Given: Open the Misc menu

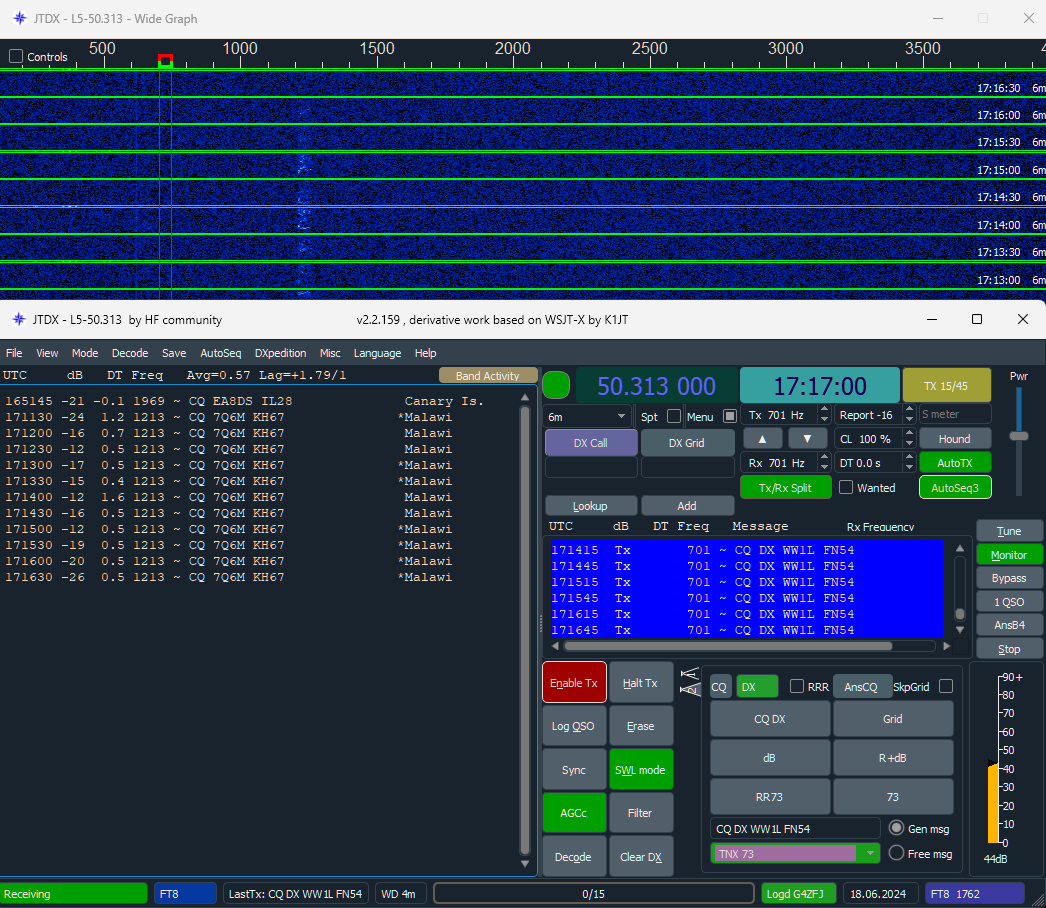Looking at the screenshot, I should (330, 353).
